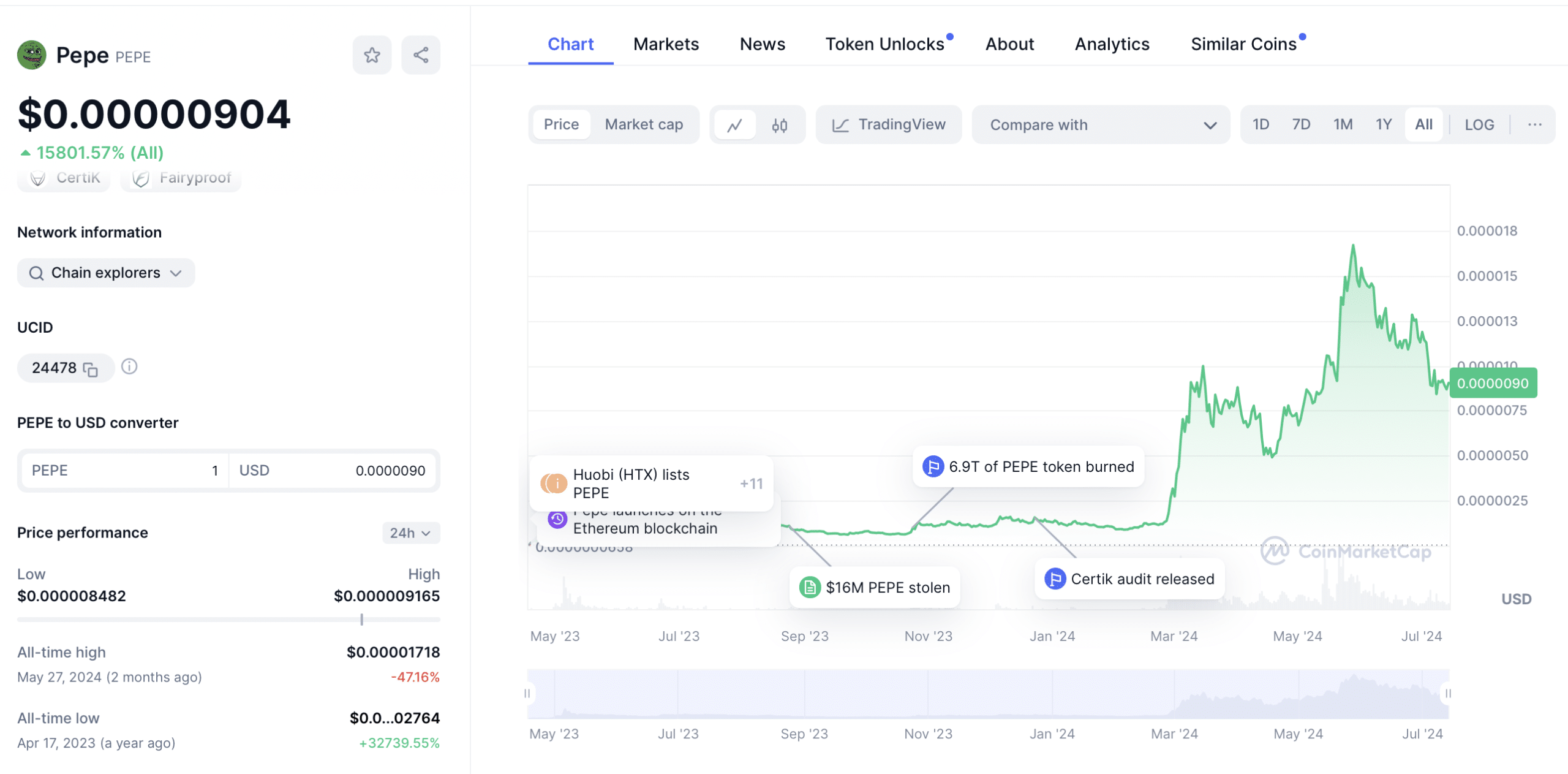Select the 1M time range
This screenshot has width=1568, height=774.
coord(1343,125)
